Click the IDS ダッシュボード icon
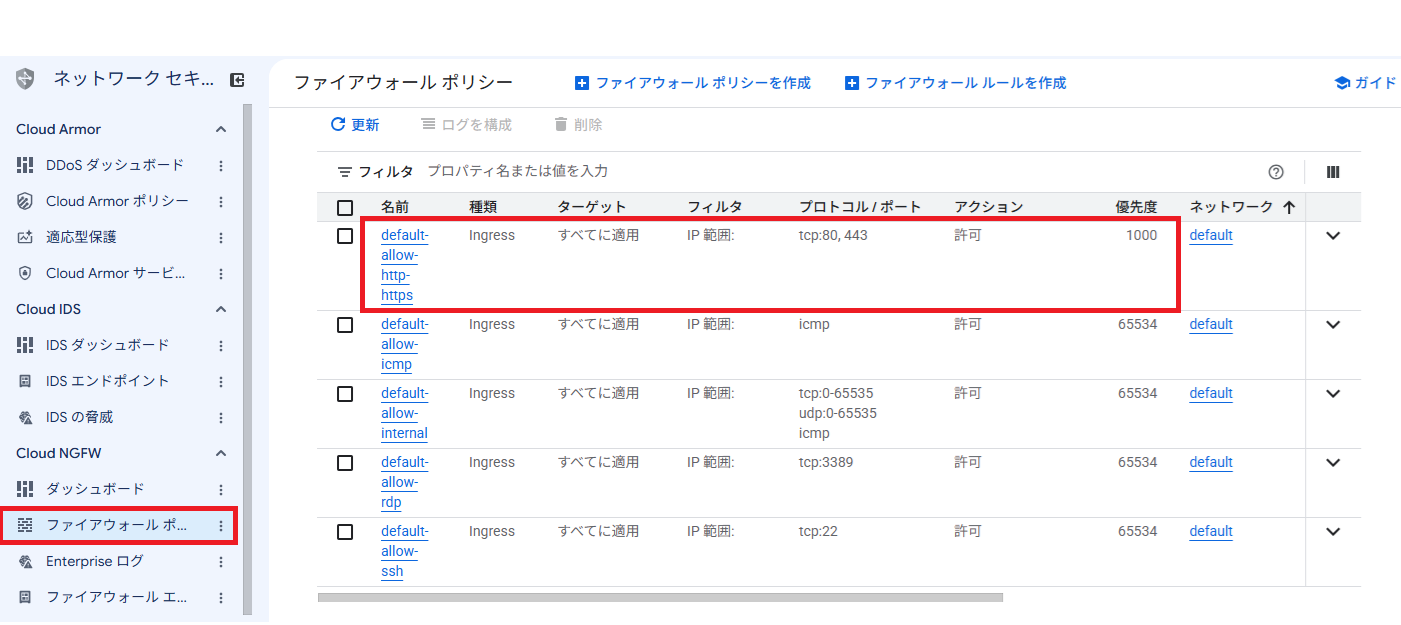The image size is (1401, 625). point(25,345)
